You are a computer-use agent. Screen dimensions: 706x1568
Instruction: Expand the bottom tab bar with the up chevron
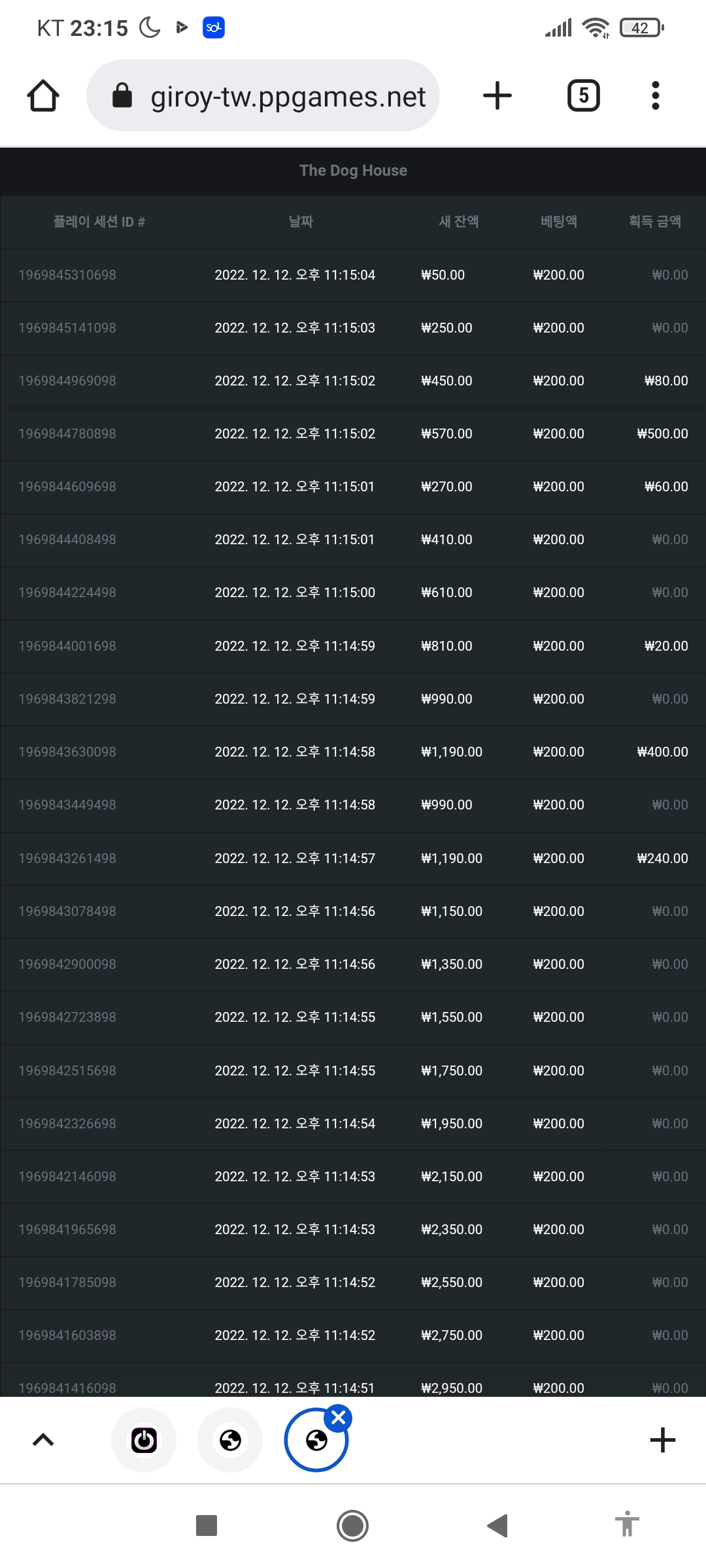(x=43, y=1440)
